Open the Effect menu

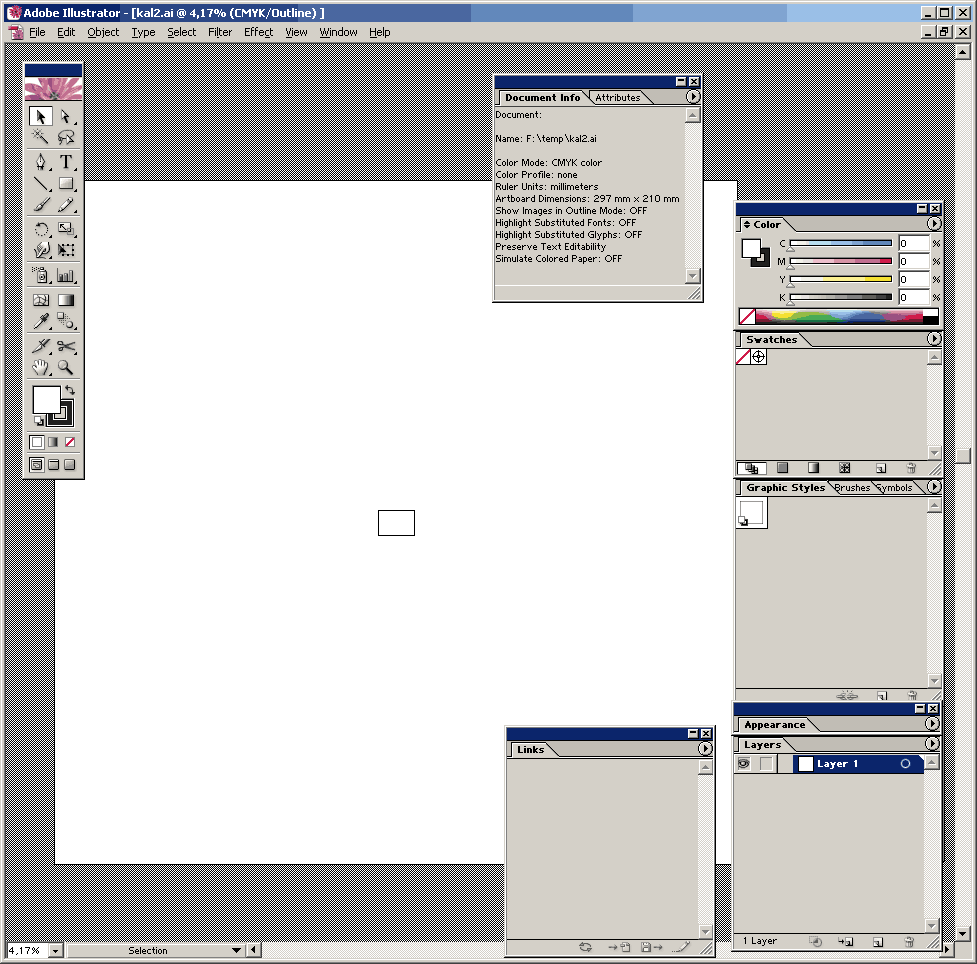tap(258, 32)
